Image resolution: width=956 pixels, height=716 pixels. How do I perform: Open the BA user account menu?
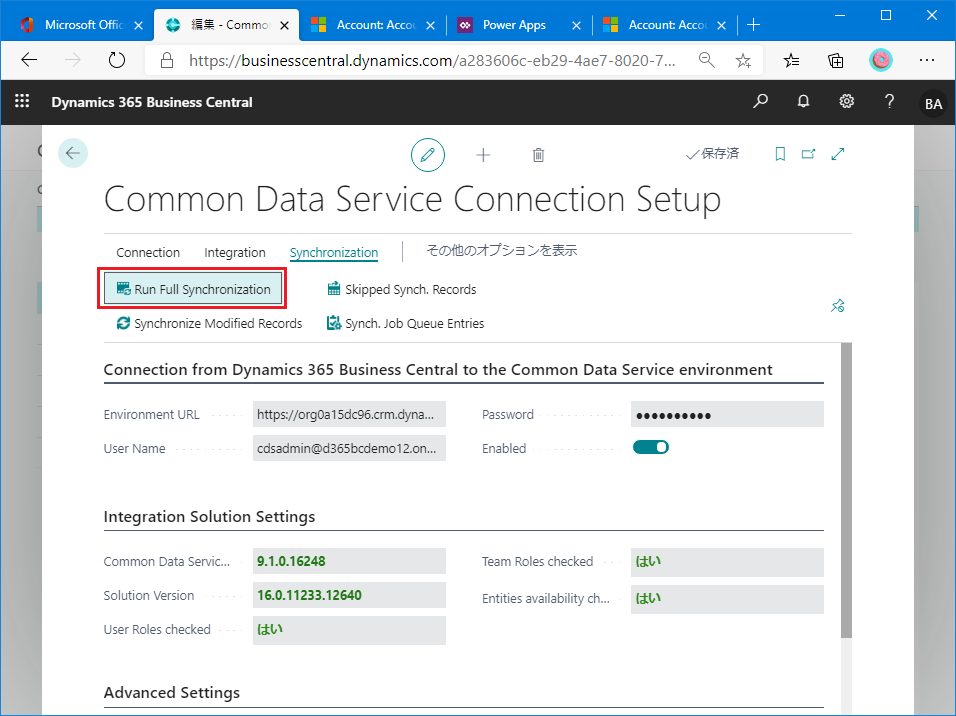click(x=933, y=103)
